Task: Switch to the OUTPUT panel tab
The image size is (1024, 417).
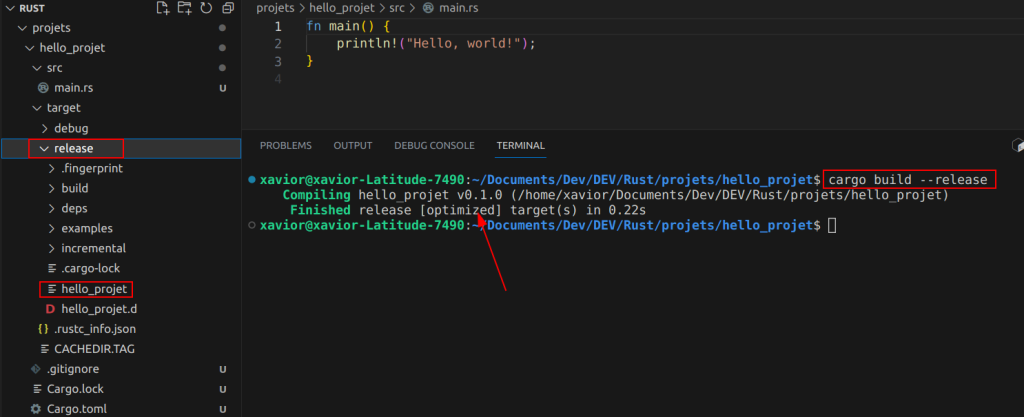Action: [x=353, y=146]
